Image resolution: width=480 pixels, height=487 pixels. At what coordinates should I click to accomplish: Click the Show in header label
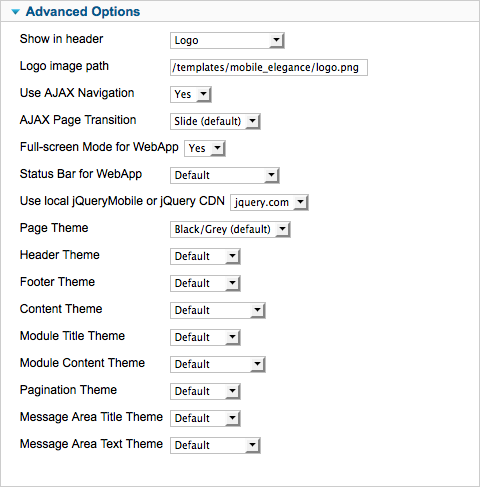point(61,39)
